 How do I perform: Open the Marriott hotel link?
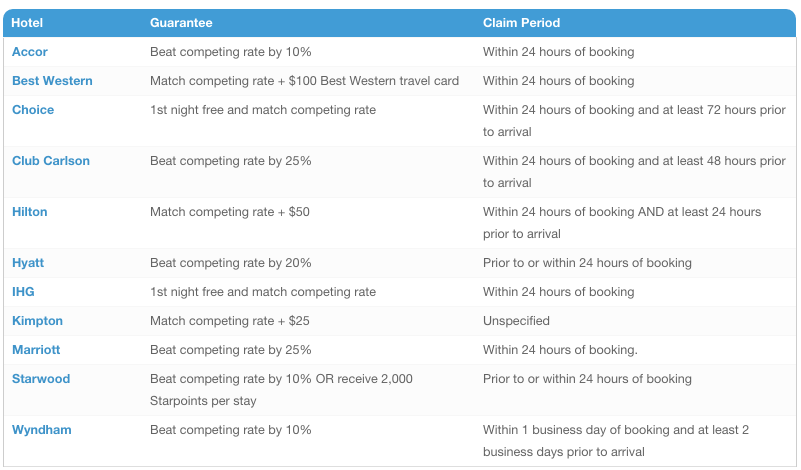(36, 350)
